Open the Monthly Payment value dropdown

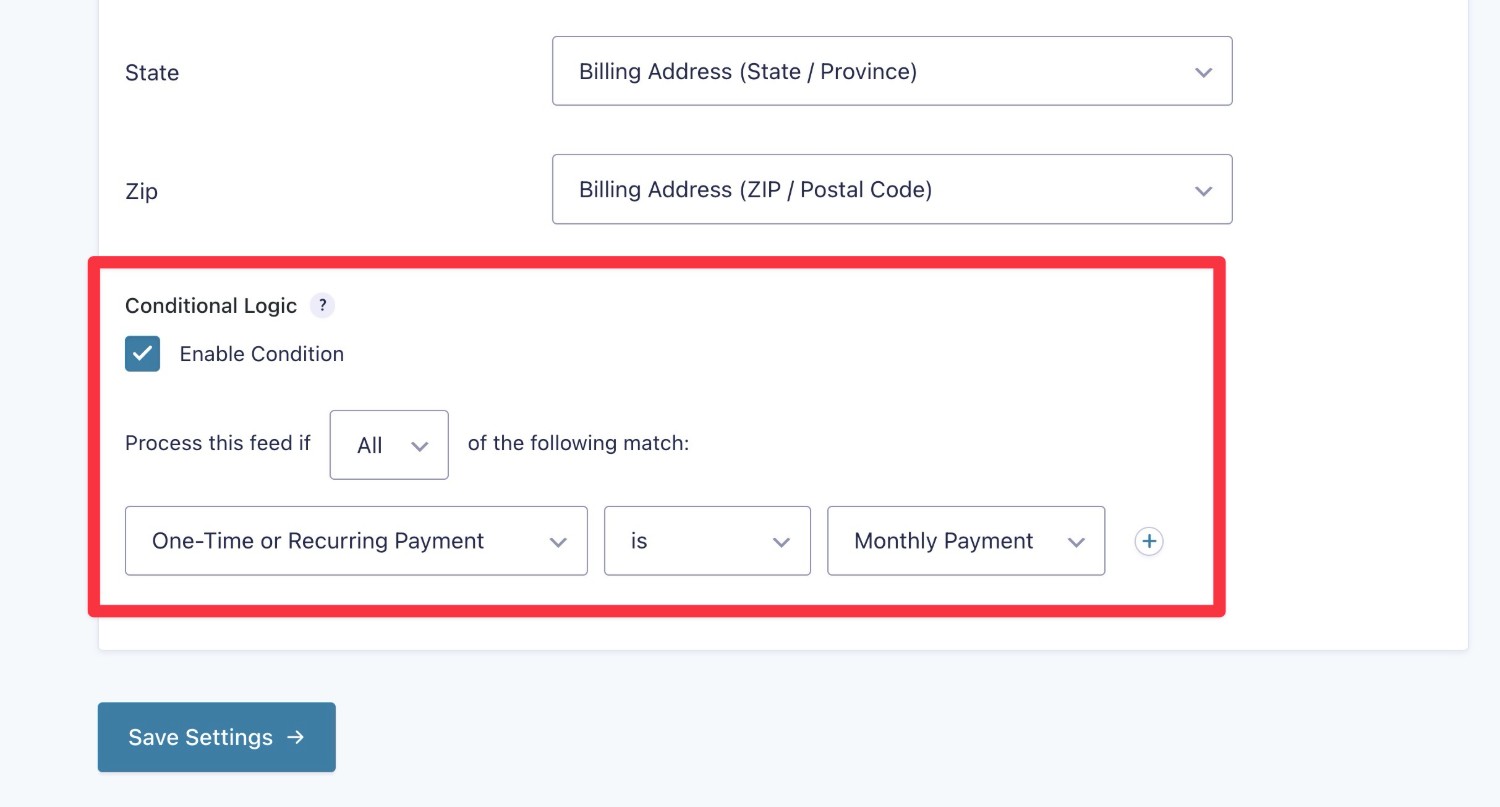966,541
